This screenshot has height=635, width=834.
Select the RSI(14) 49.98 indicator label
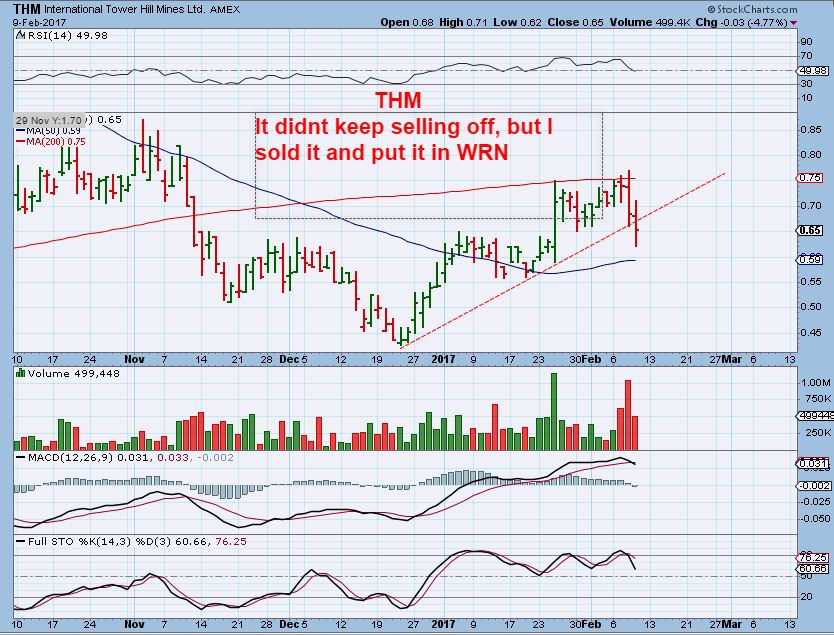point(66,36)
